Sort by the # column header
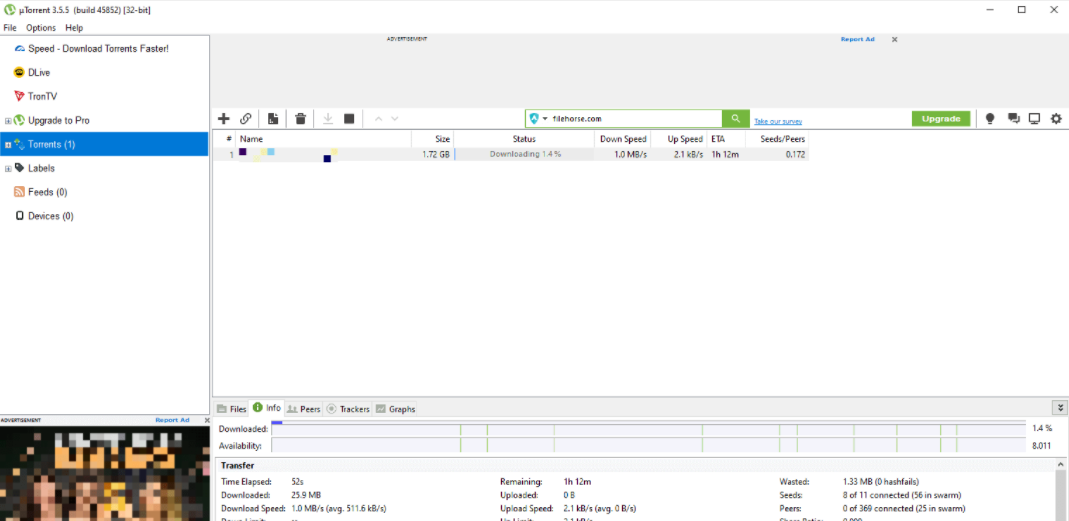The height and width of the screenshot is (521, 1069). [x=226, y=138]
